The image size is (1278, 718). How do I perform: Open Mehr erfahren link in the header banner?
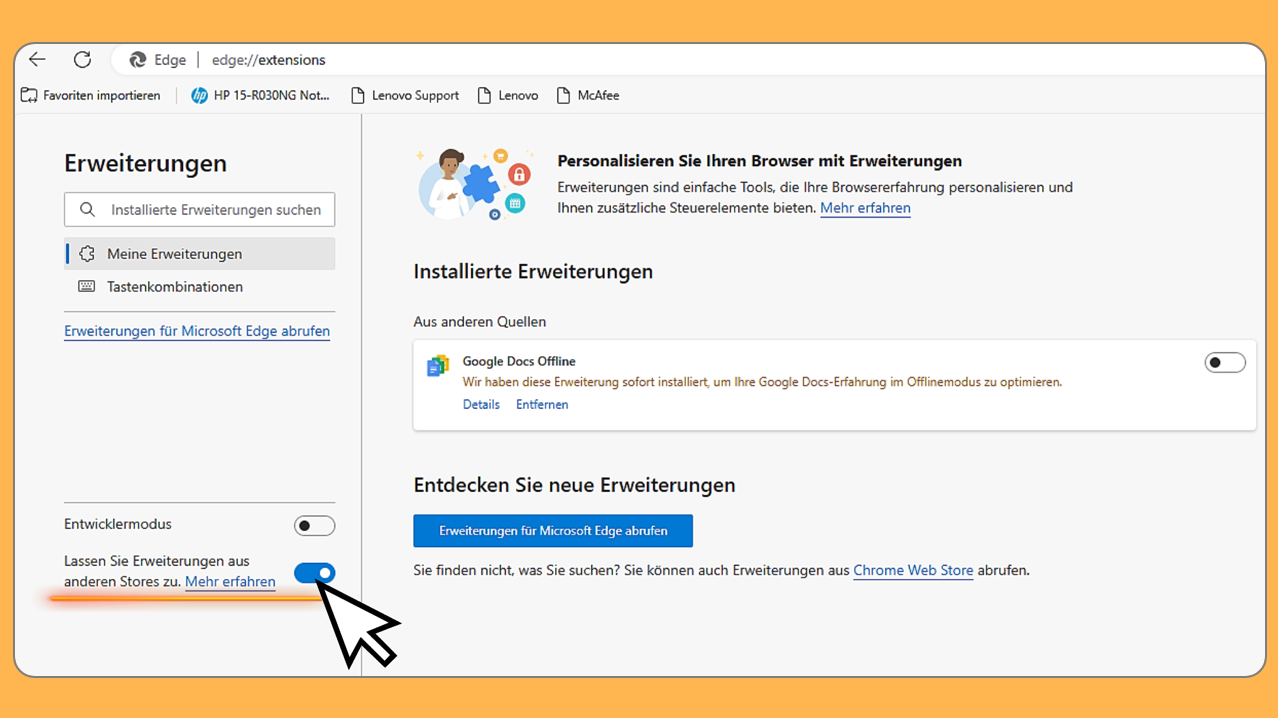pyautogui.click(x=865, y=208)
